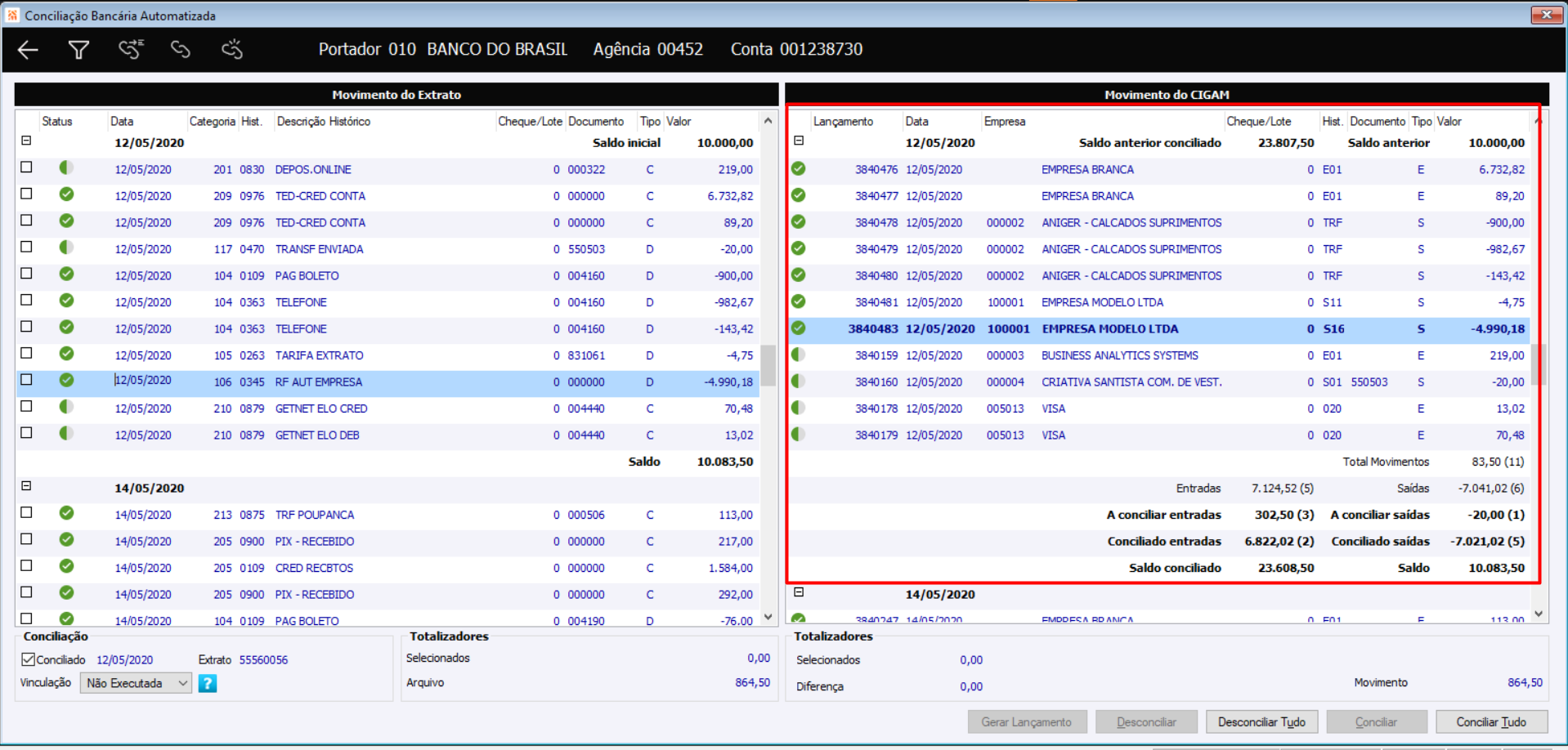Collapse the 12/05/2020 group in Movimento do Extrato
The height and width of the screenshot is (750, 1568).
(x=26, y=141)
